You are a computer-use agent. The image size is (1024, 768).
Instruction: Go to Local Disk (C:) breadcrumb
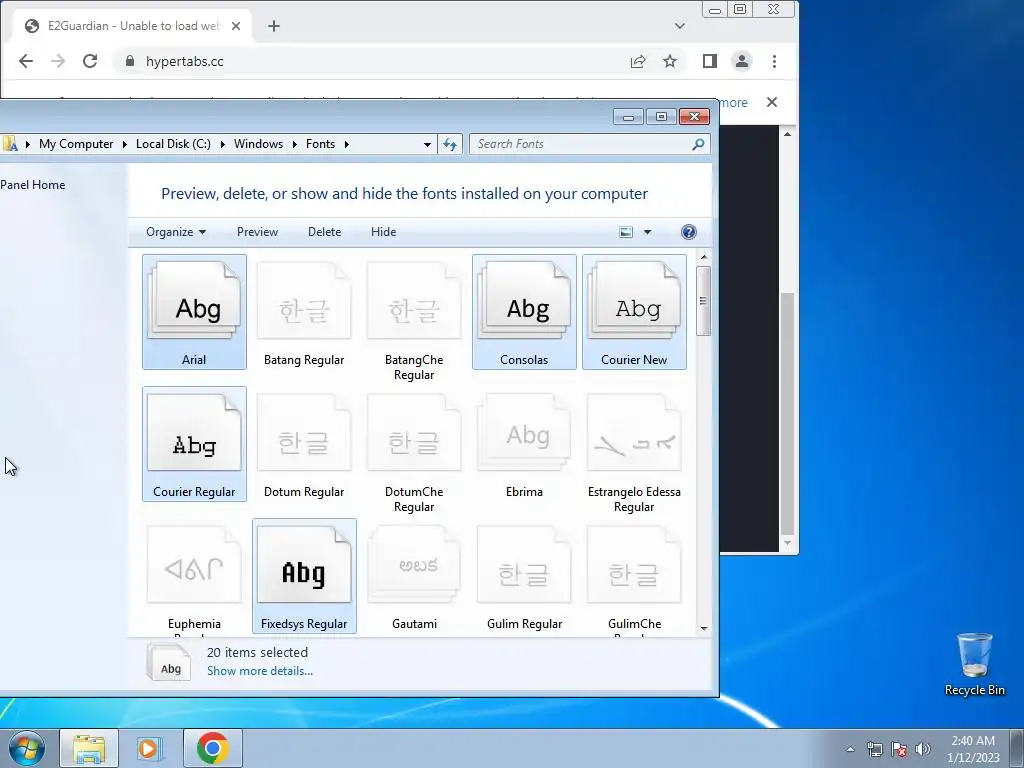tap(173, 144)
